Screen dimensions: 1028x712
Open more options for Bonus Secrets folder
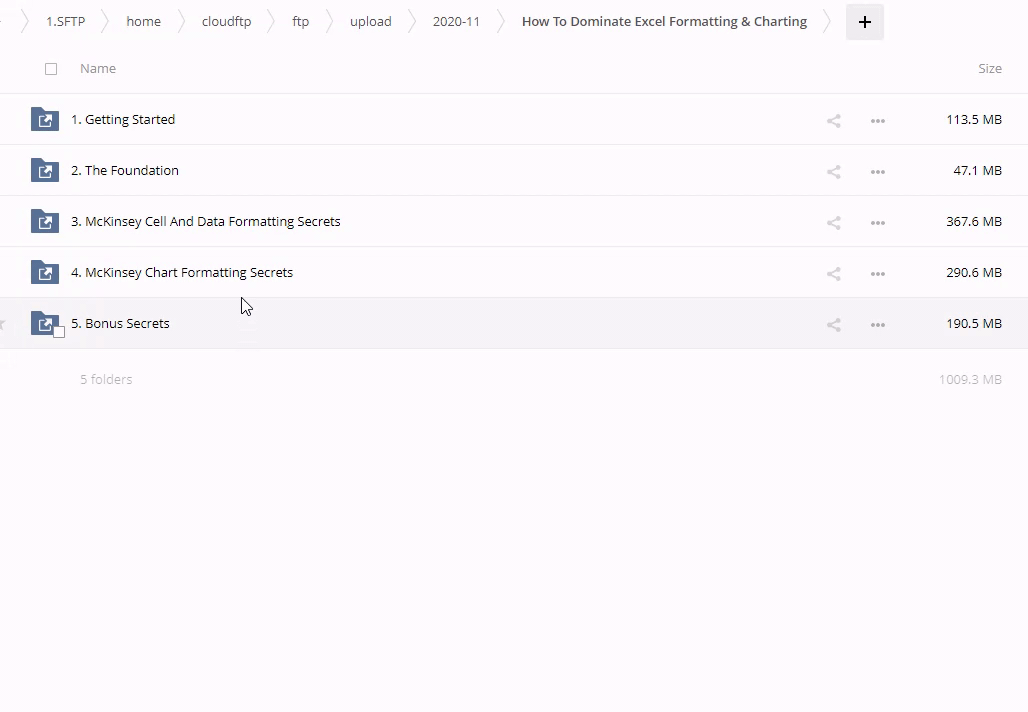click(877, 325)
